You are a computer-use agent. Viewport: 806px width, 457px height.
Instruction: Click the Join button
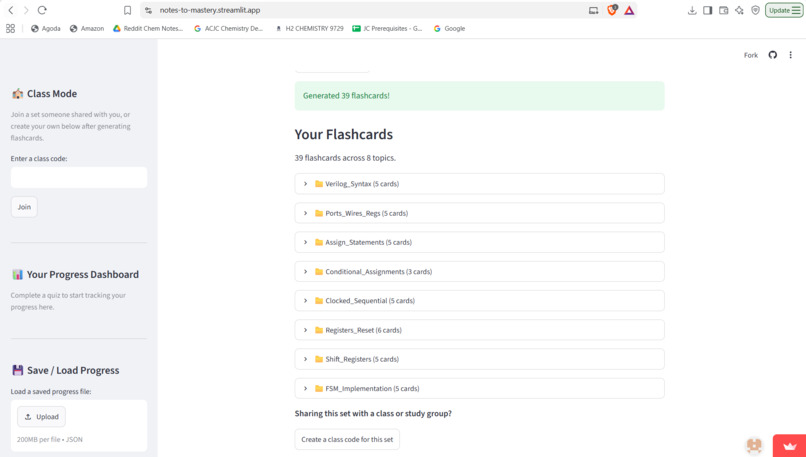coord(24,207)
